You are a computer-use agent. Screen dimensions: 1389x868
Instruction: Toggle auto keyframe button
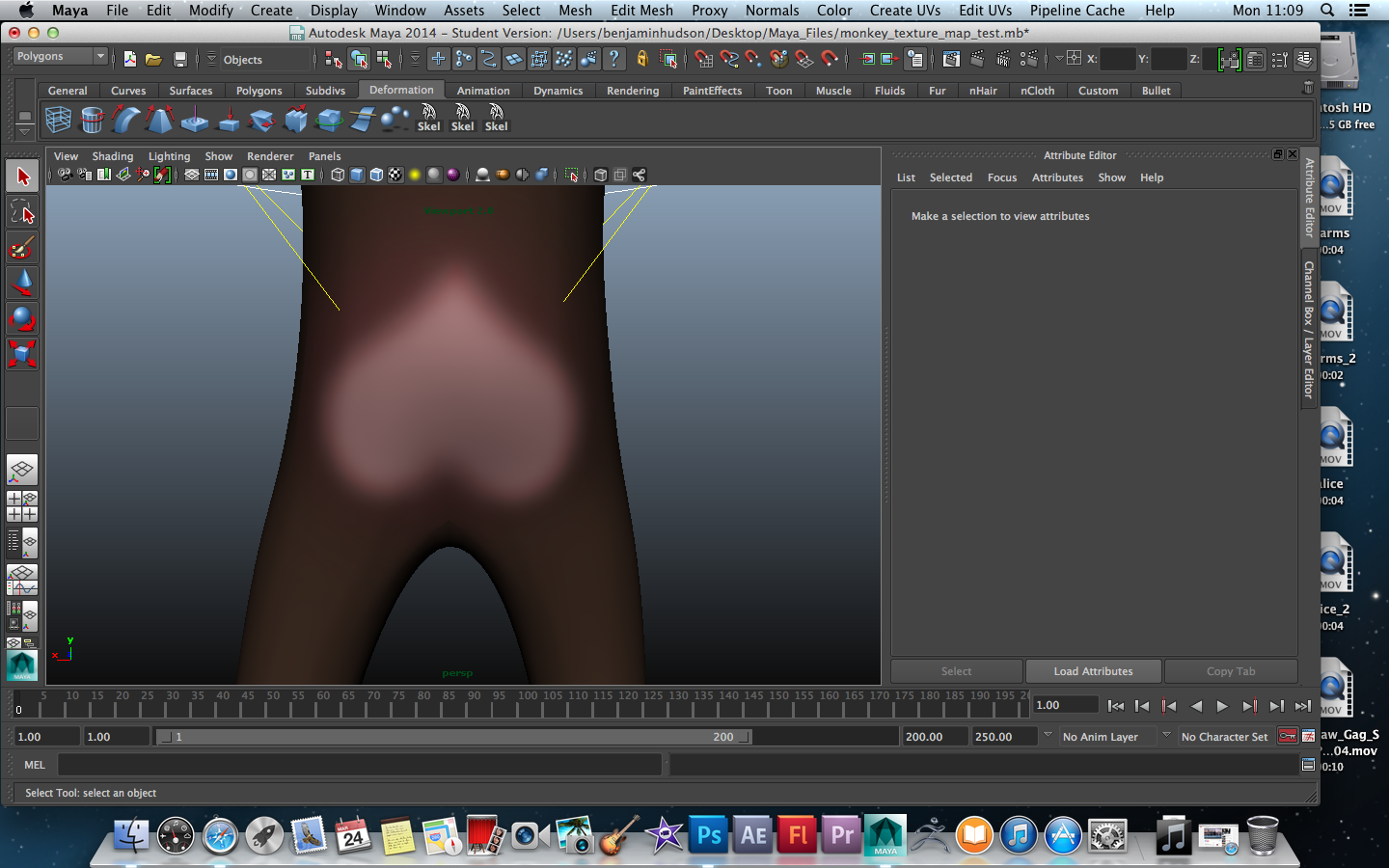click(x=1287, y=737)
